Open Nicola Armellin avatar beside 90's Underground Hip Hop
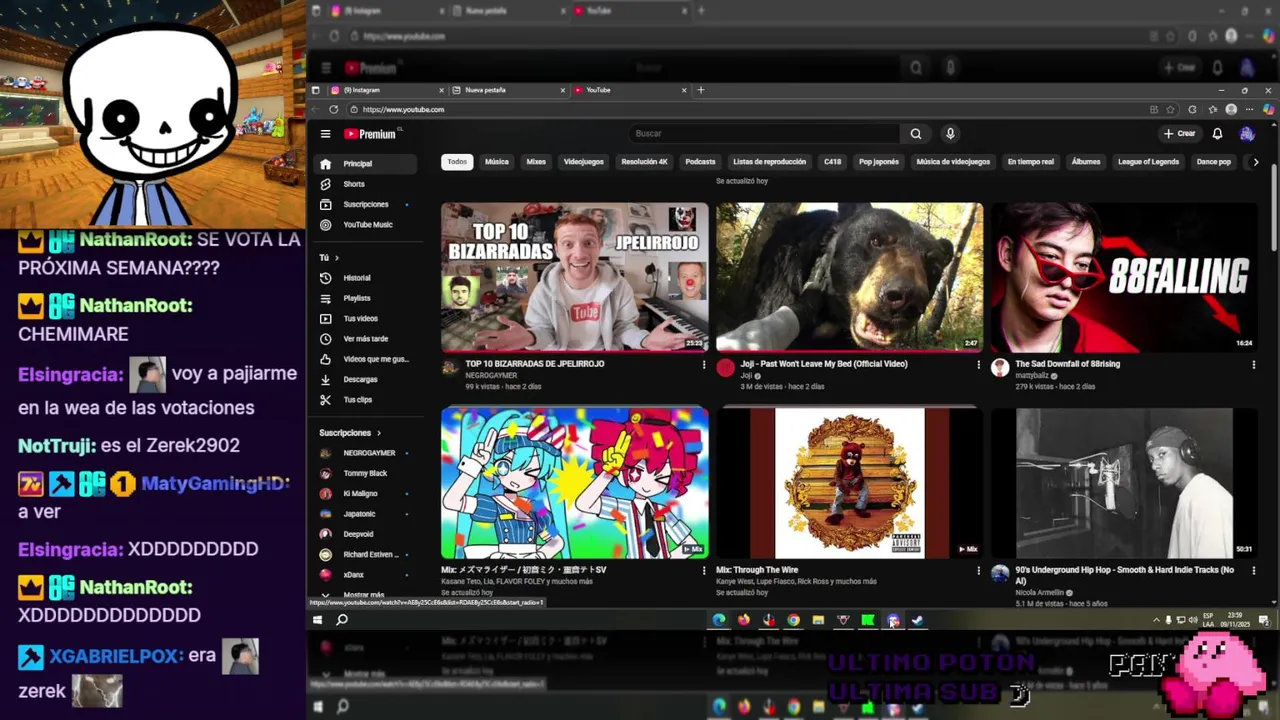 click(1000, 573)
